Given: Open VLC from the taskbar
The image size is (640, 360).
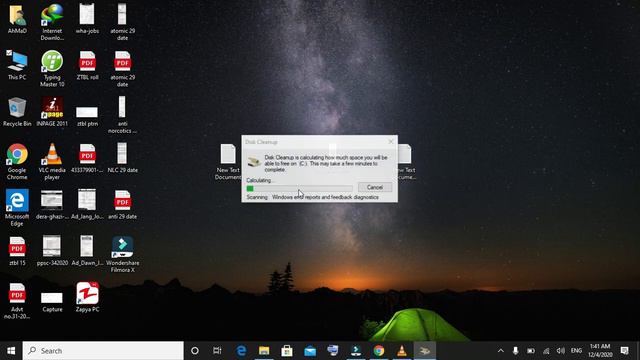Looking at the screenshot, I should 402,351.
